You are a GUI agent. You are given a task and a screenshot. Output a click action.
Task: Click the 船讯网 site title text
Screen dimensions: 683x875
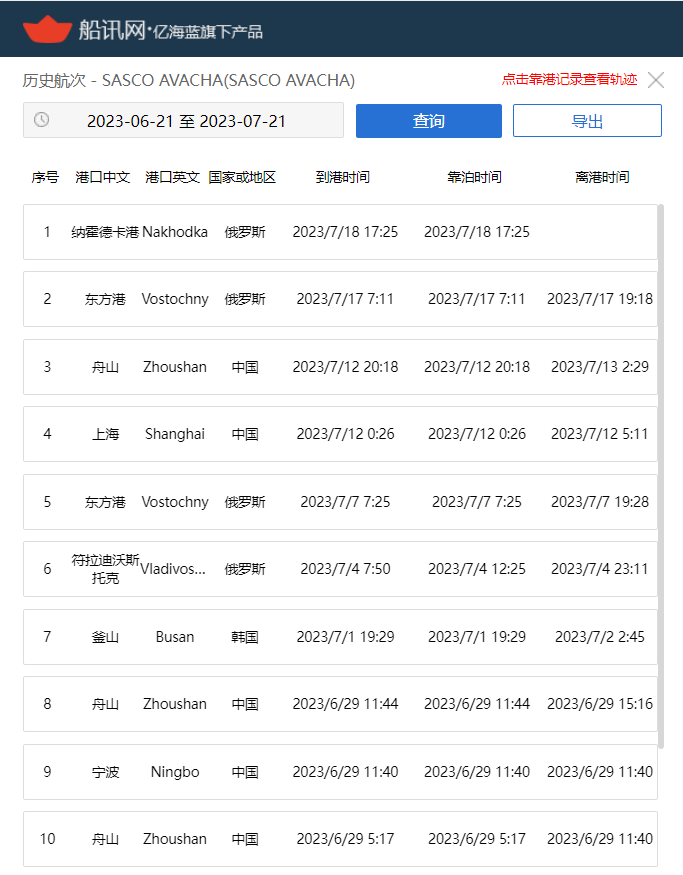(112, 30)
